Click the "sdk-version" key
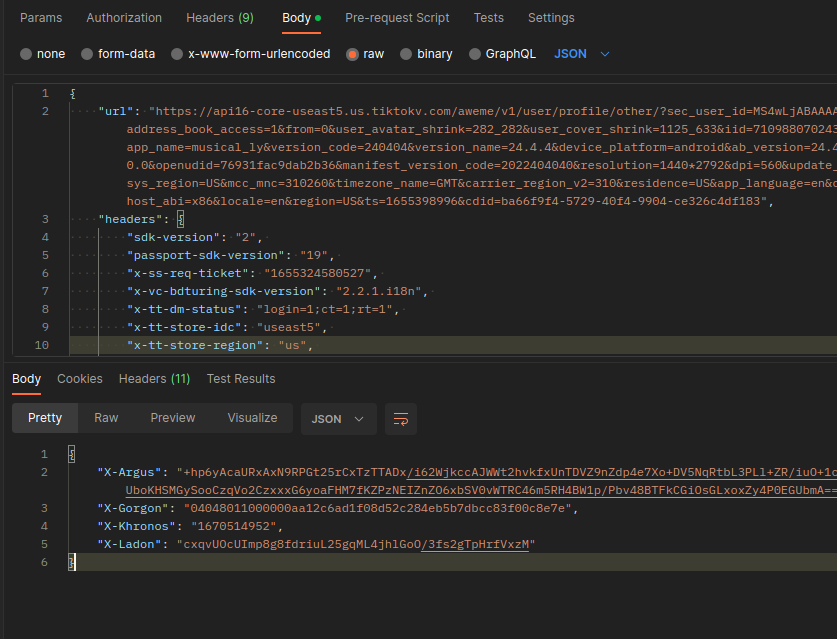 click(x=173, y=237)
